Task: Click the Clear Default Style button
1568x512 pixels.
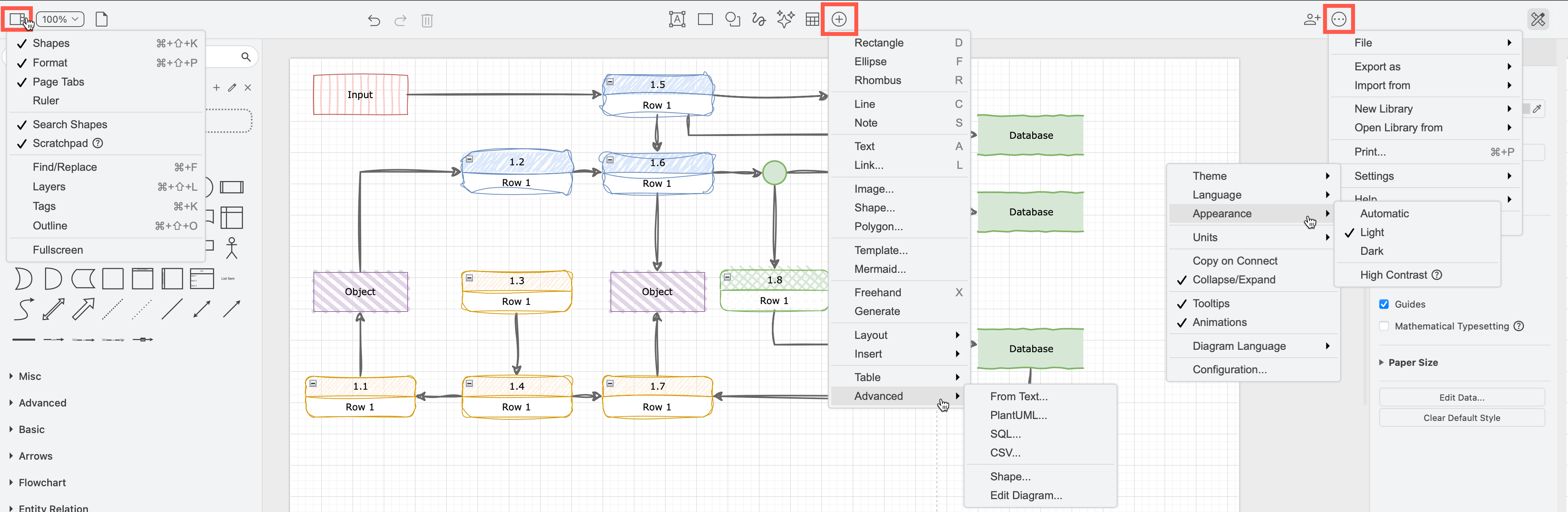Action: pyautogui.click(x=1461, y=418)
